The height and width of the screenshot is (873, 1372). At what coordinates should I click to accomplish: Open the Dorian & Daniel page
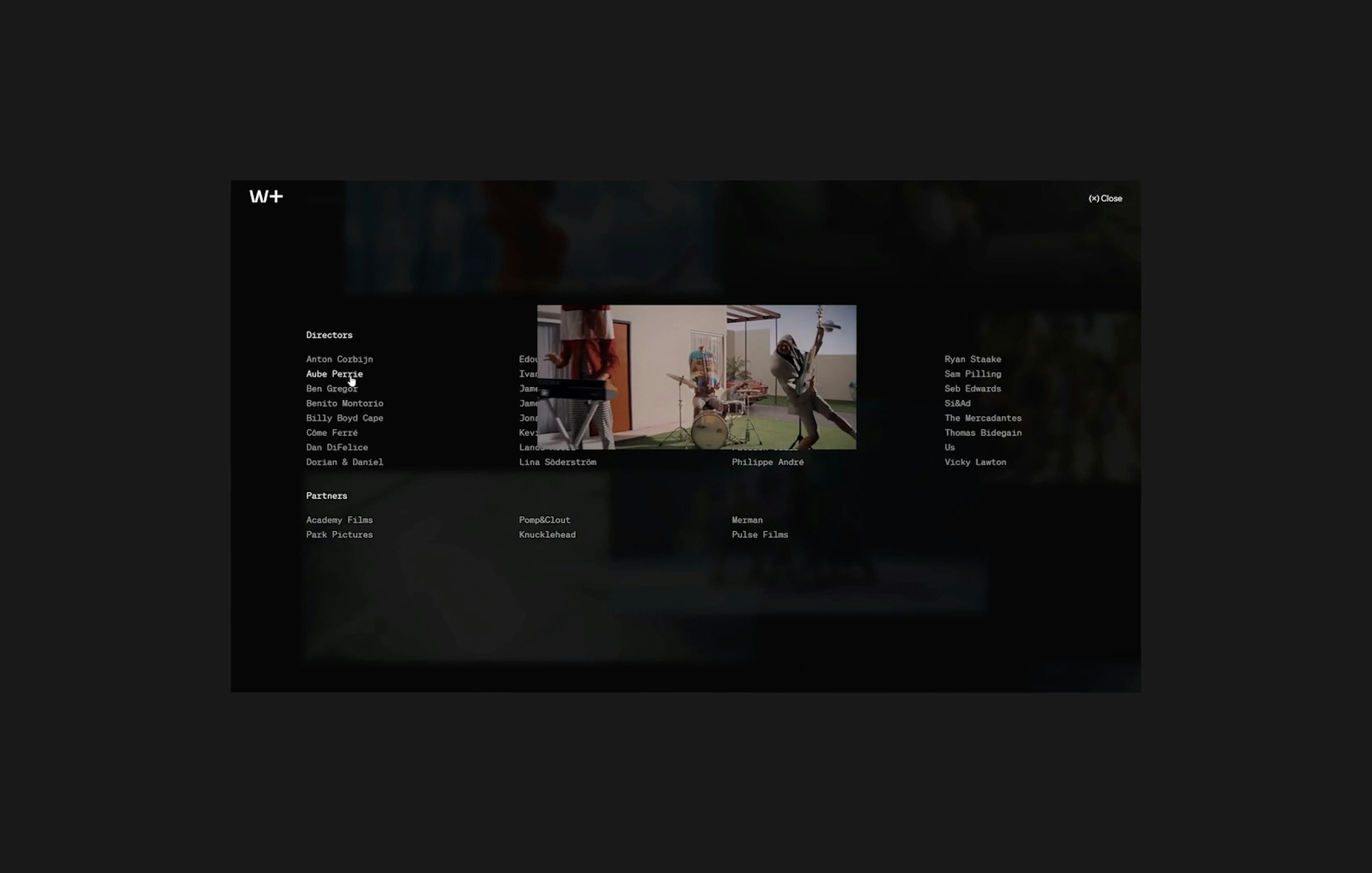coord(345,462)
